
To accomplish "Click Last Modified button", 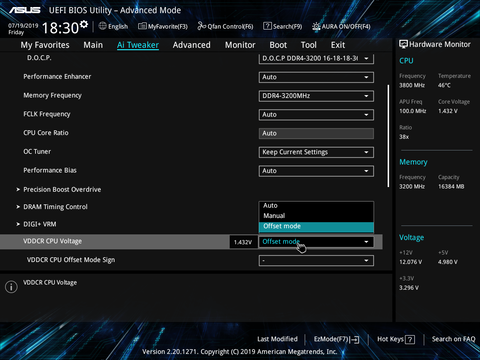I will pos(277,339).
